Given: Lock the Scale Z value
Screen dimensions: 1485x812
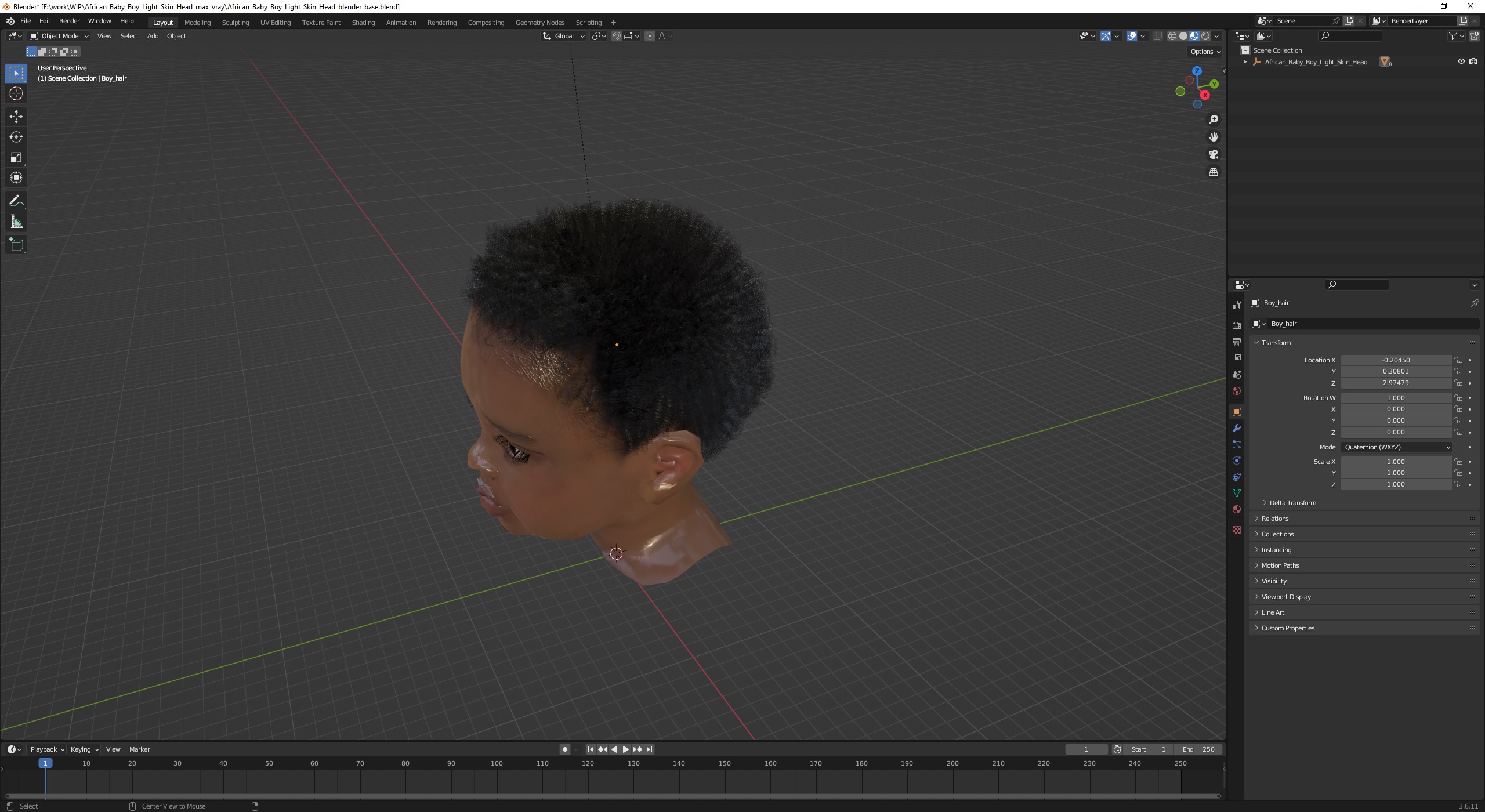Looking at the screenshot, I should click(x=1458, y=484).
